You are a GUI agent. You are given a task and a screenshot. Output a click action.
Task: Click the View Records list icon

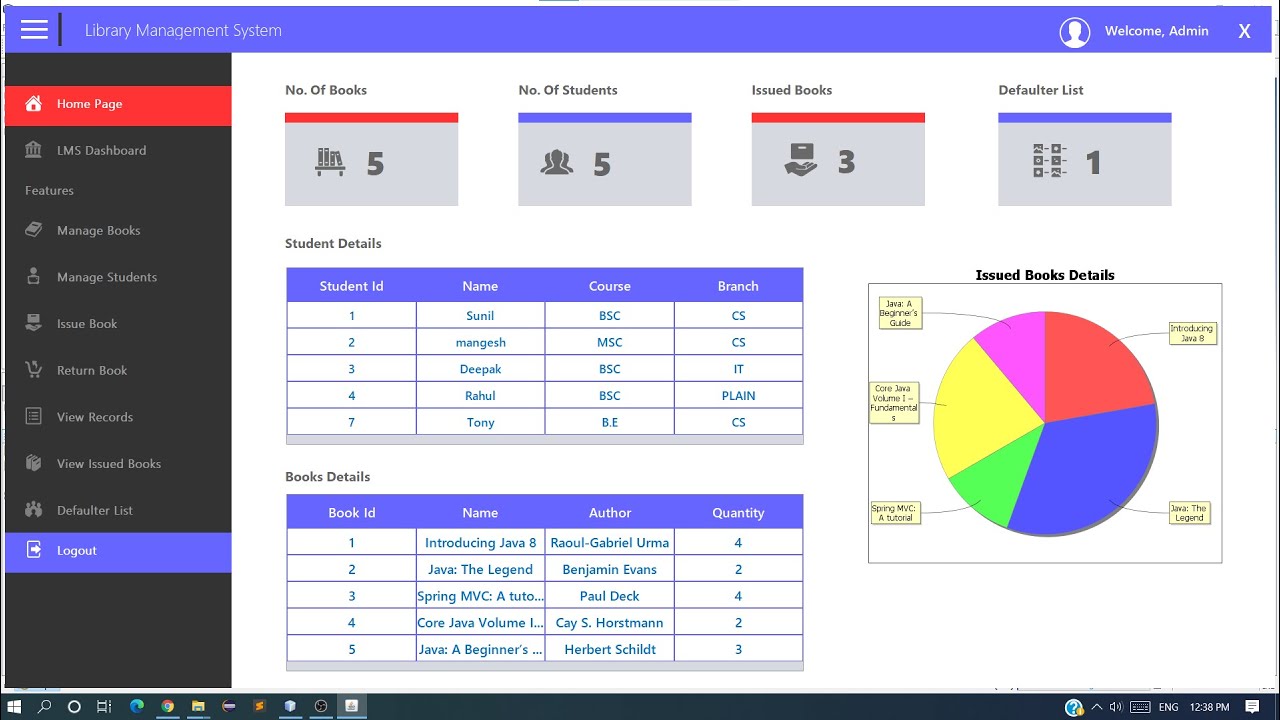[34, 417]
